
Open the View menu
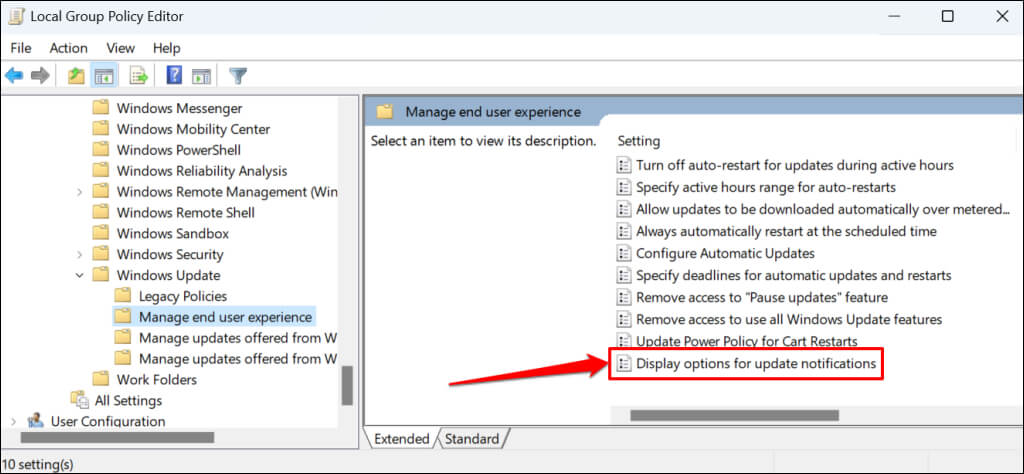click(121, 48)
